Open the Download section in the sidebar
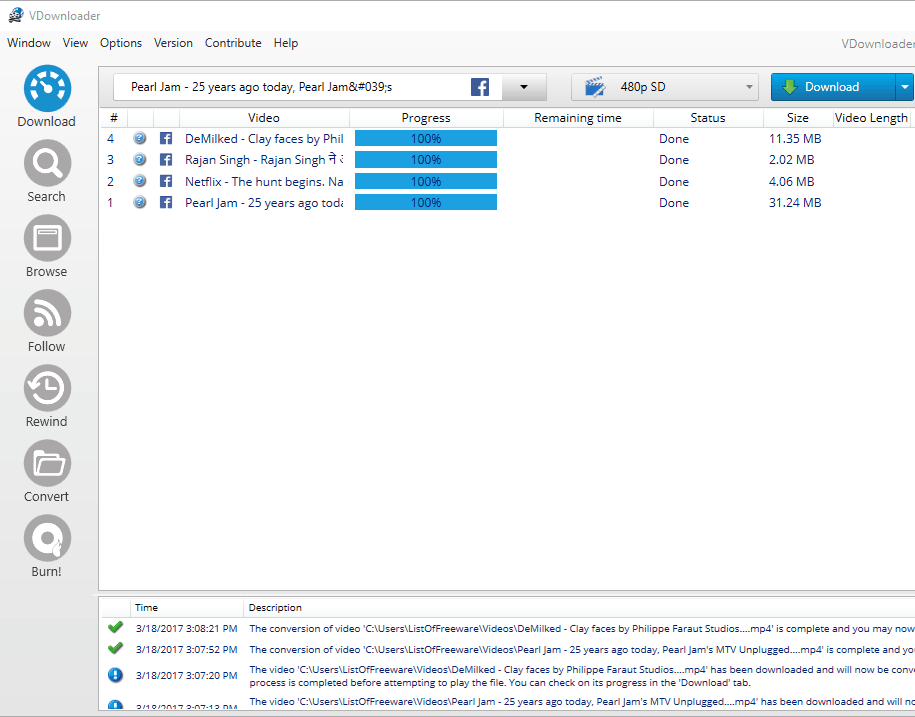The height and width of the screenshot is (717, 915). click(47, 97)
